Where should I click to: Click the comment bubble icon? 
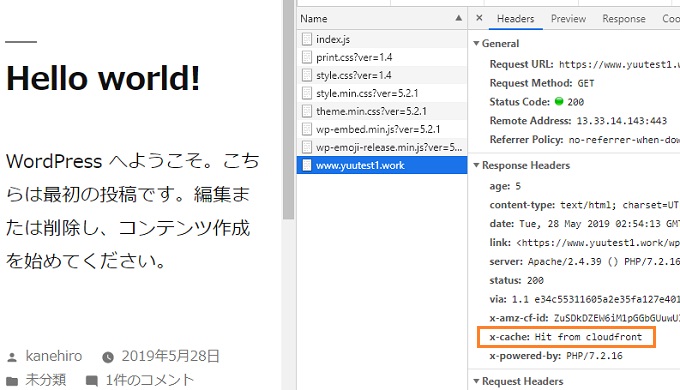(92, 381)
